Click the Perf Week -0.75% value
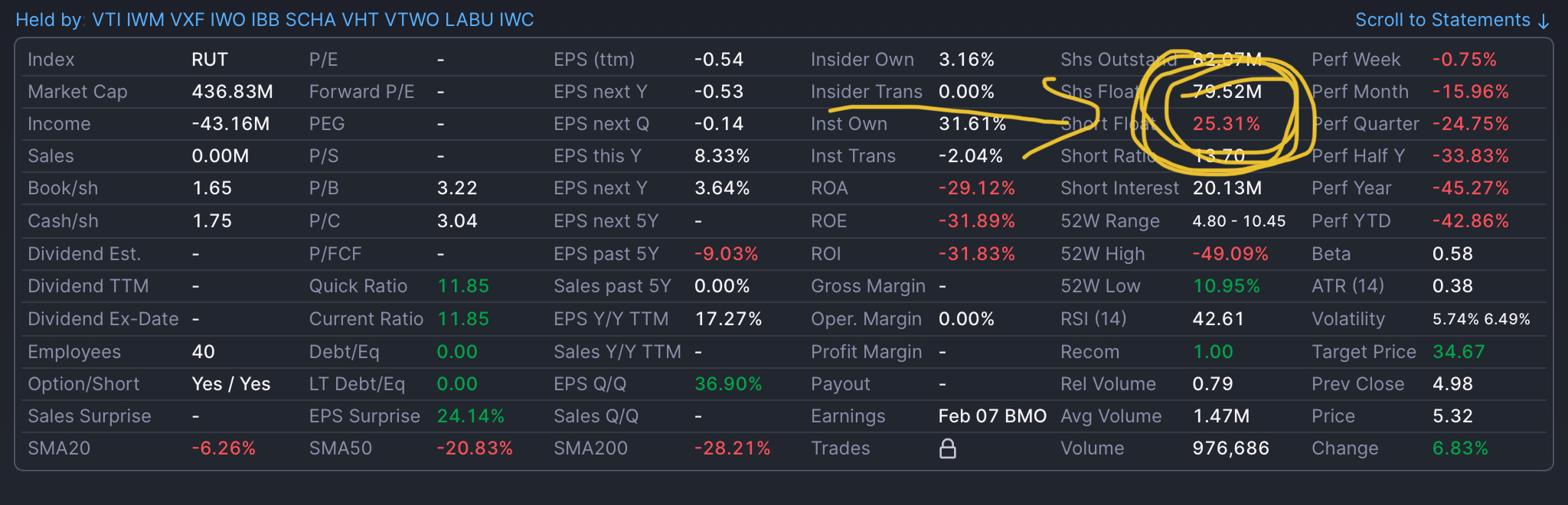Viewport: 1568px width, 505px height. [1465, 60]
